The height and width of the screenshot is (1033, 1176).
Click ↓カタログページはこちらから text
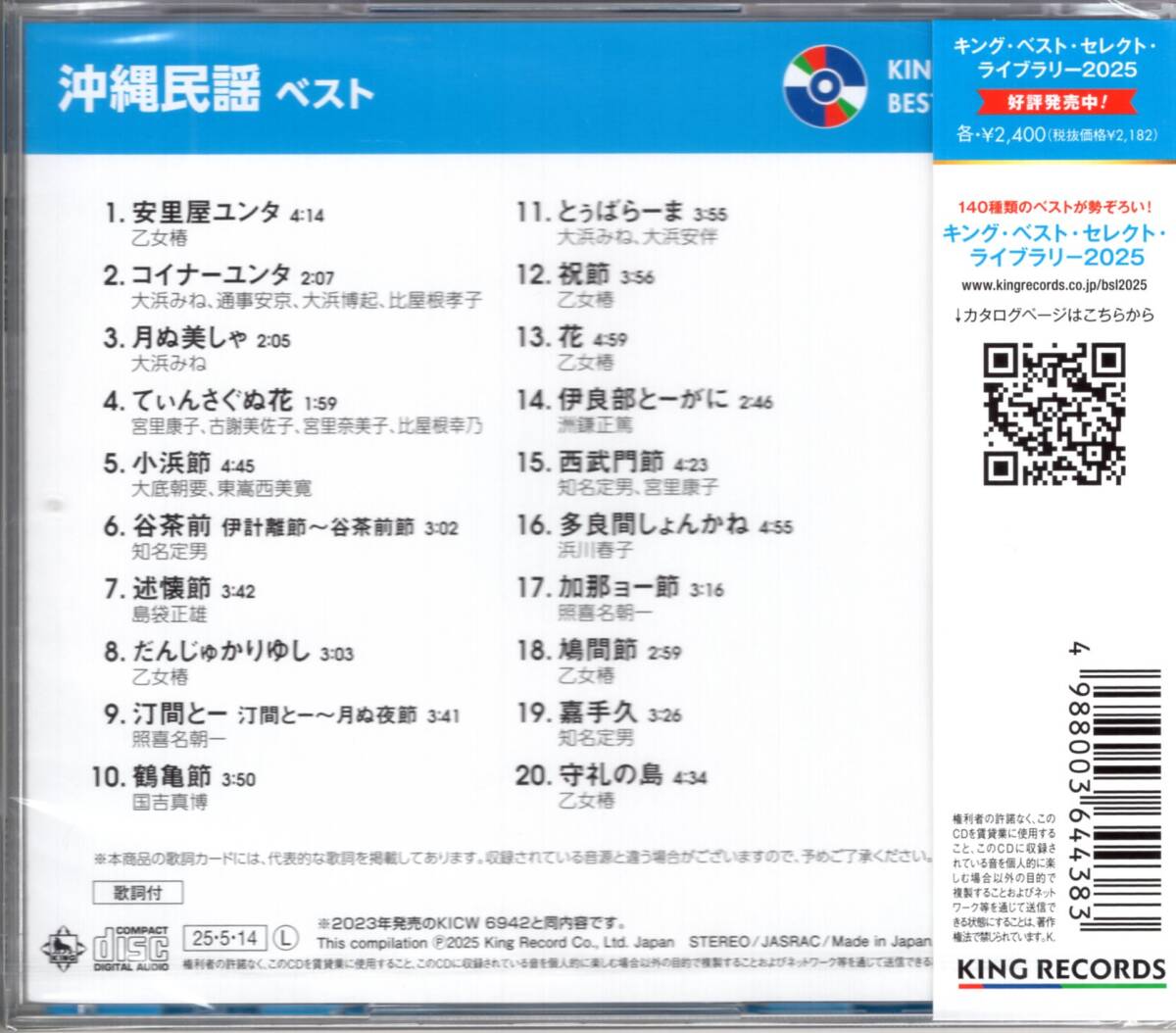(1053, 316)
